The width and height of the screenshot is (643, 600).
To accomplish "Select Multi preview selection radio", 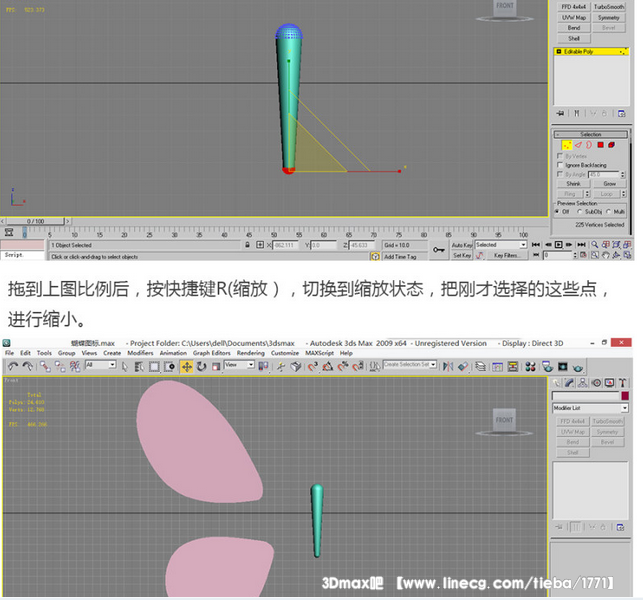I will pos(610,212).
